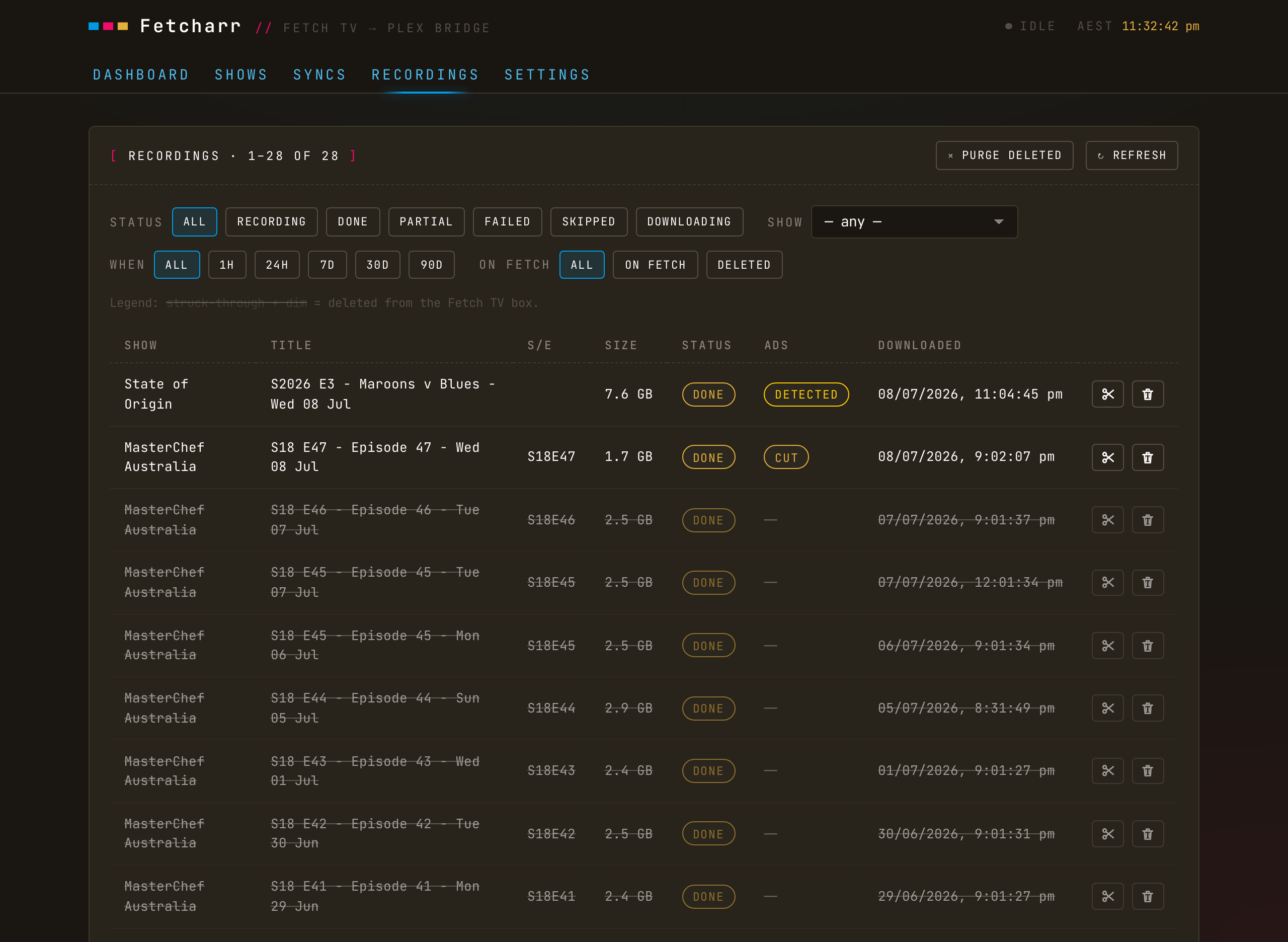Click scissors icon for S18E41 row
Image resolution: width=1288 pixels, height=942 pixels.
(x=1107, y=896)
